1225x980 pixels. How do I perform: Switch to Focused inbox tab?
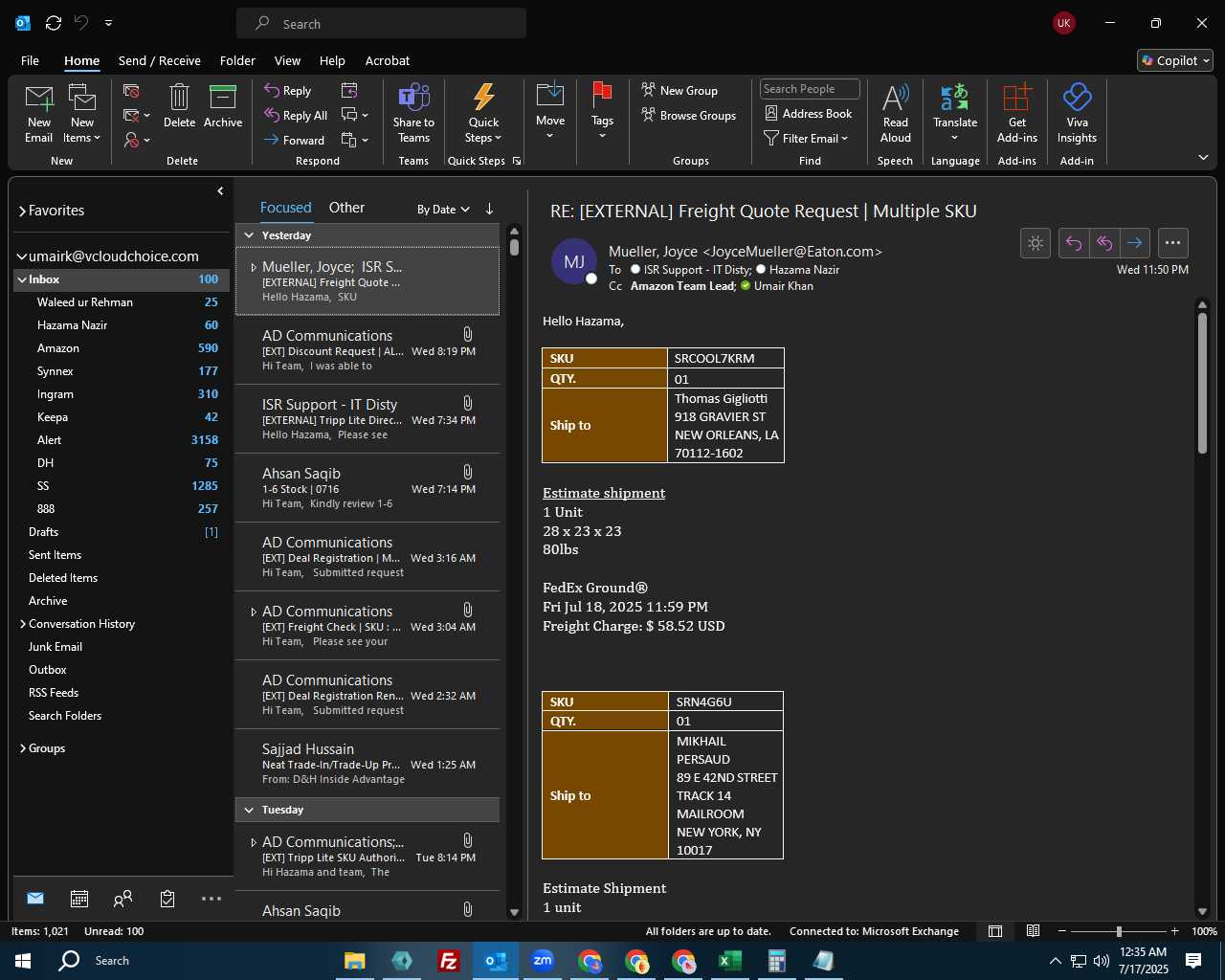tap(285, 208)
